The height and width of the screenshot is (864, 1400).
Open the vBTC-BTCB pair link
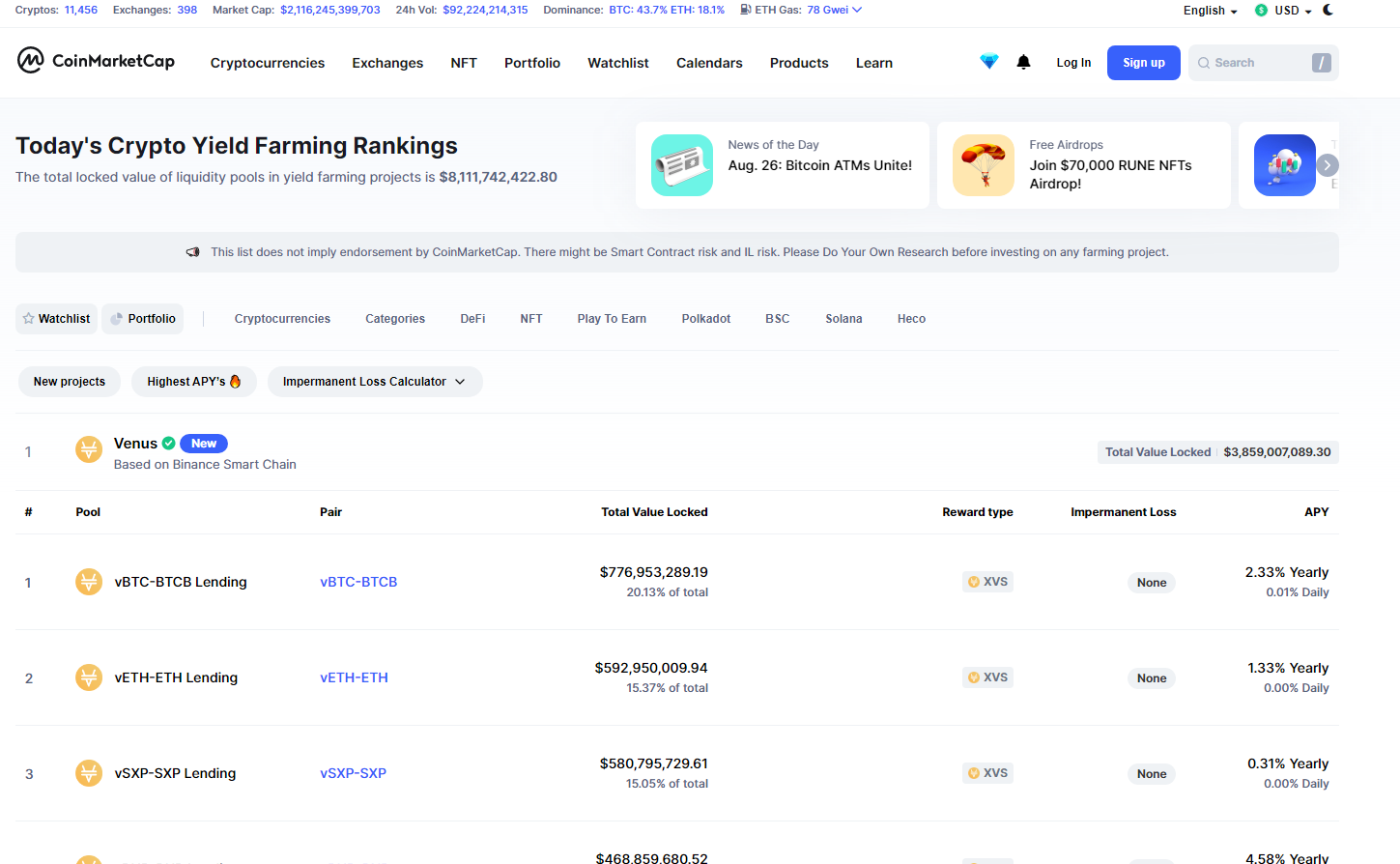pos(358,582)
